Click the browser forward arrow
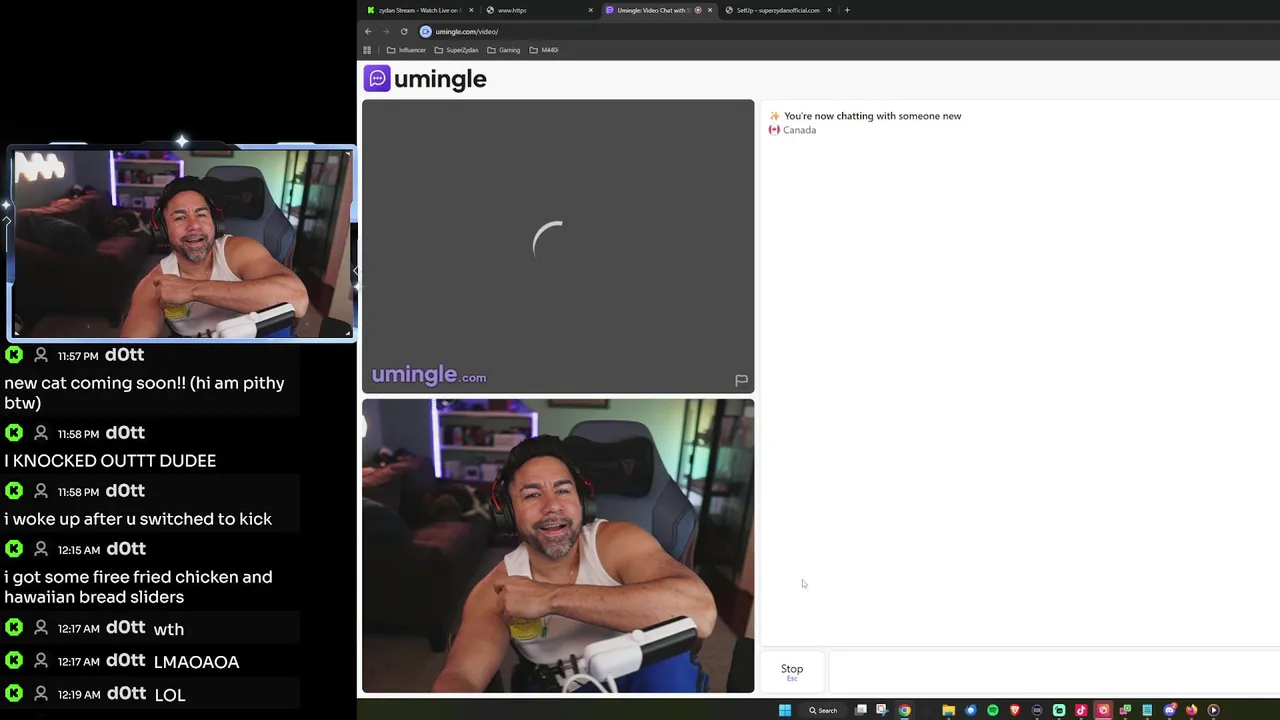The height and width of the screenshot is (720, 1280). pos(386,31)
